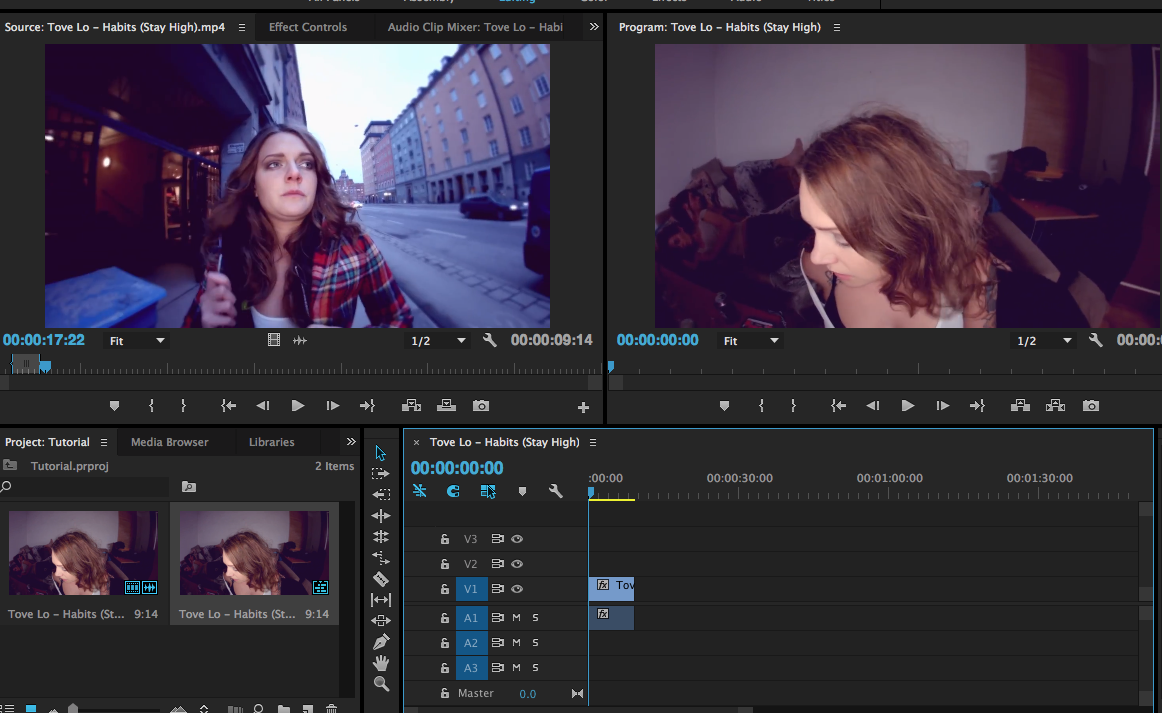Open Source panel menu
The height and width of the screenshot is (713, 1162).
click(242, 27)
